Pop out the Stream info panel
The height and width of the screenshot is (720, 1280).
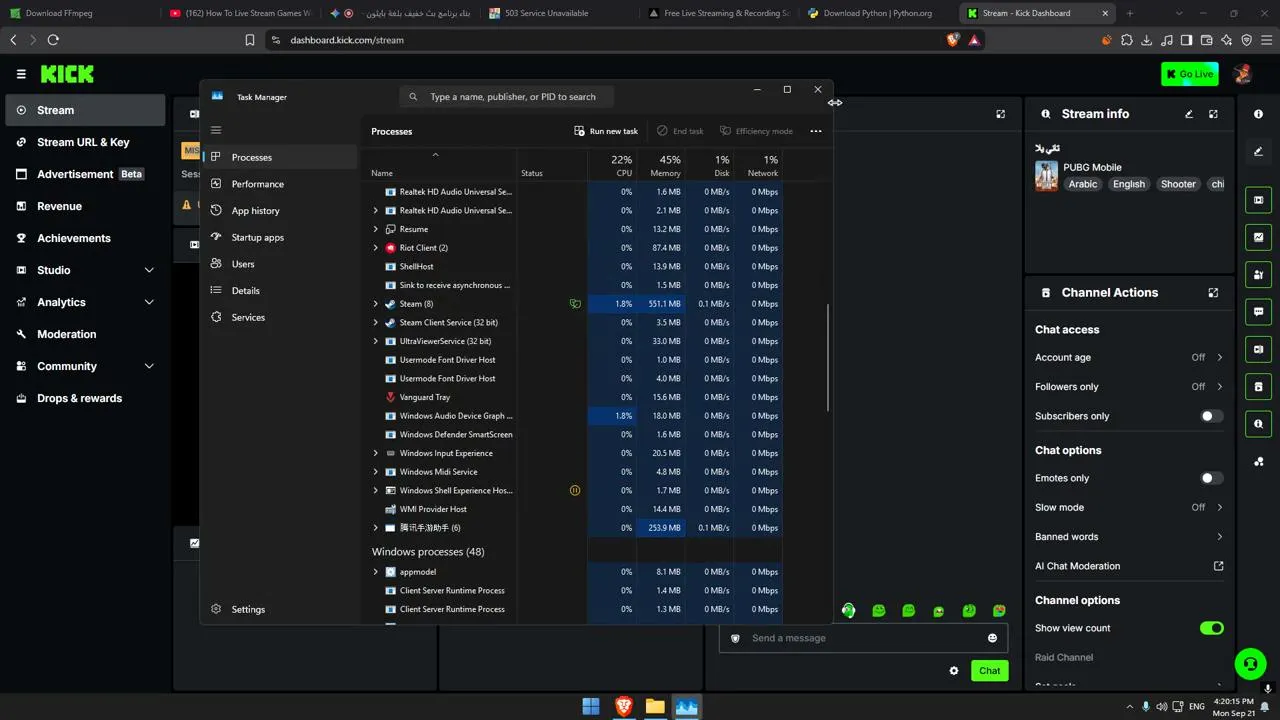[x=1213, y=114]
